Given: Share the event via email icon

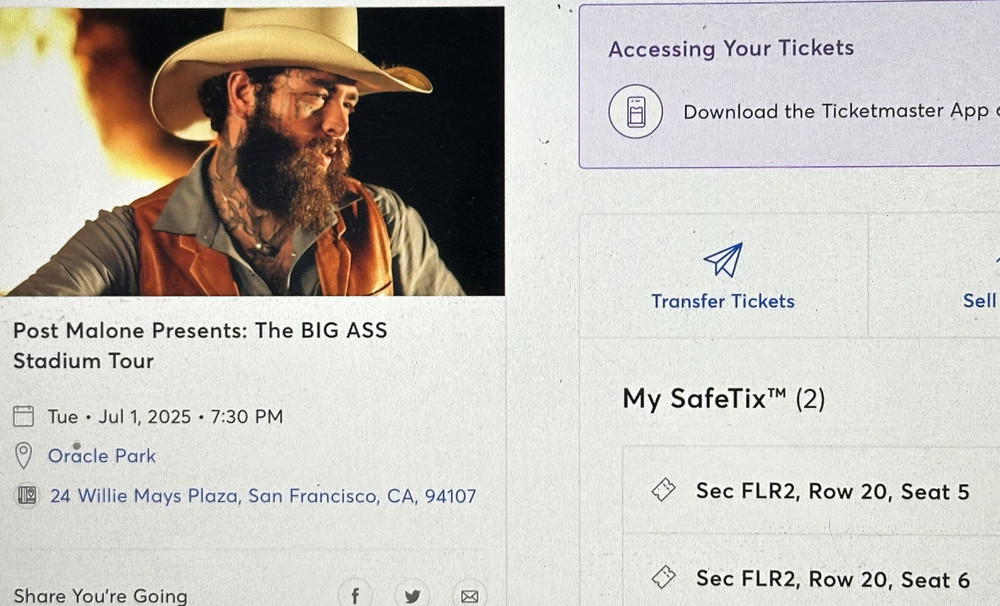Looking at the screenshot, I should (469, 594).
